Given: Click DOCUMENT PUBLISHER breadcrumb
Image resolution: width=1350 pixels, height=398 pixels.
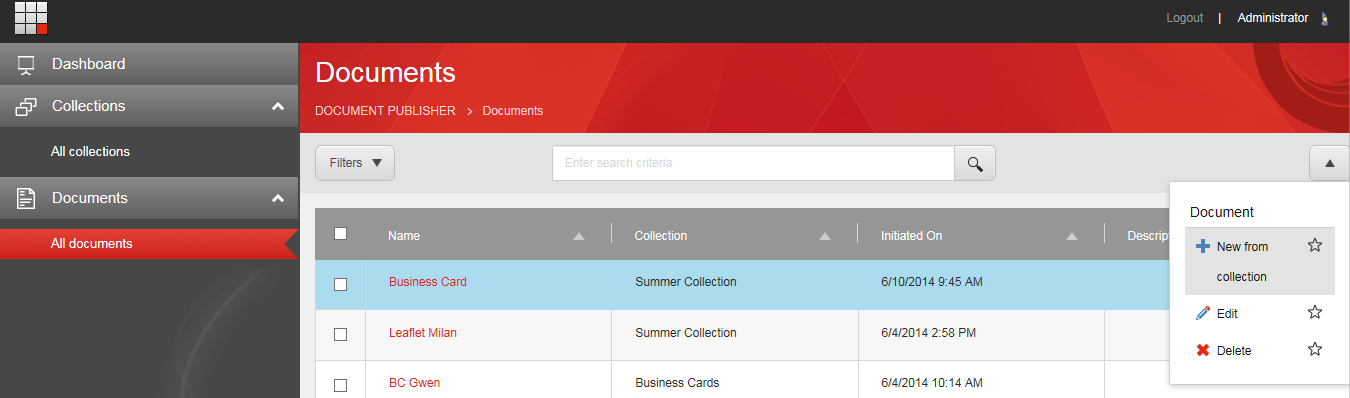Looking at the screenshot, I should coord(385,111).
